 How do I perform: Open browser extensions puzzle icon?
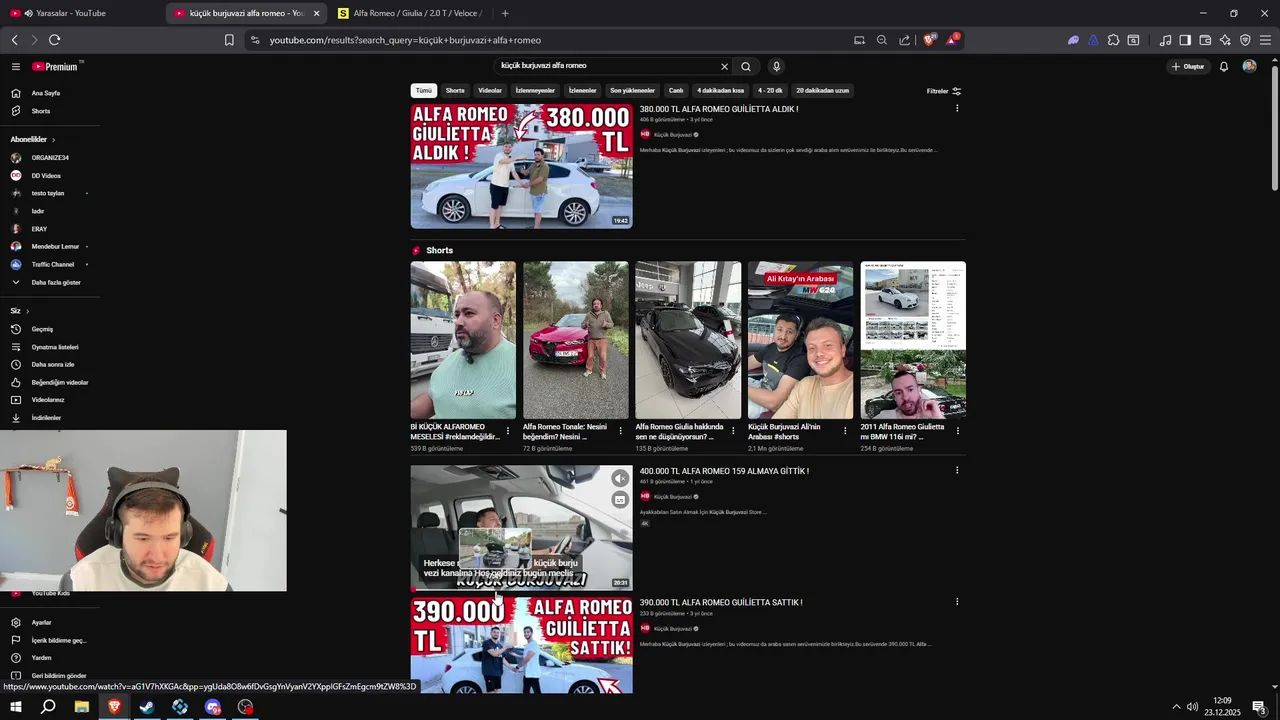coord(1113,40)
